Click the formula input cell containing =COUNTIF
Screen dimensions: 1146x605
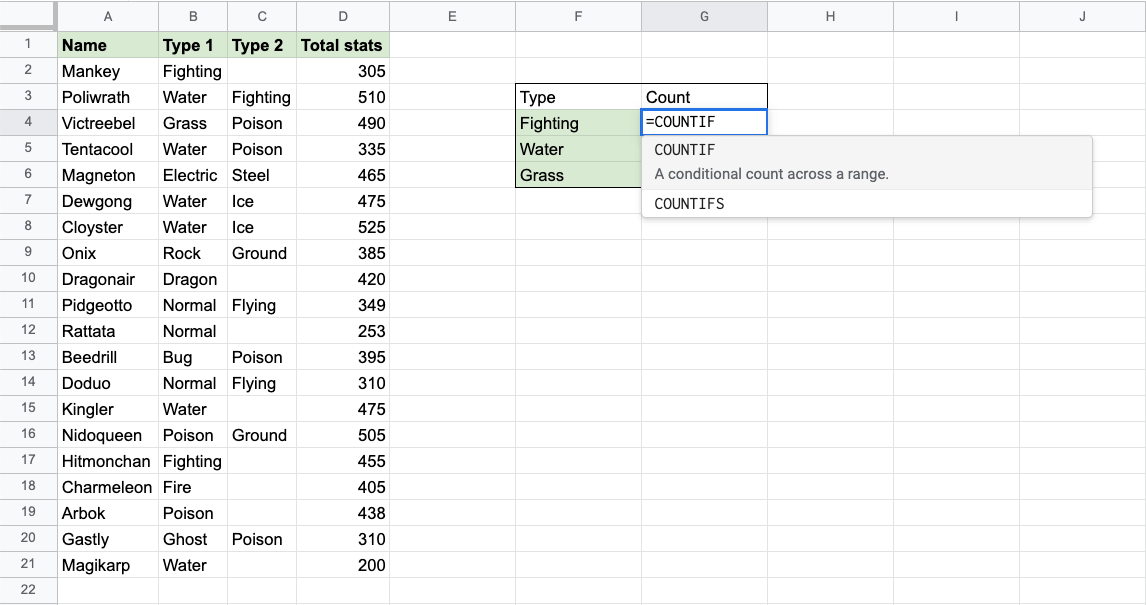[704, 123]
